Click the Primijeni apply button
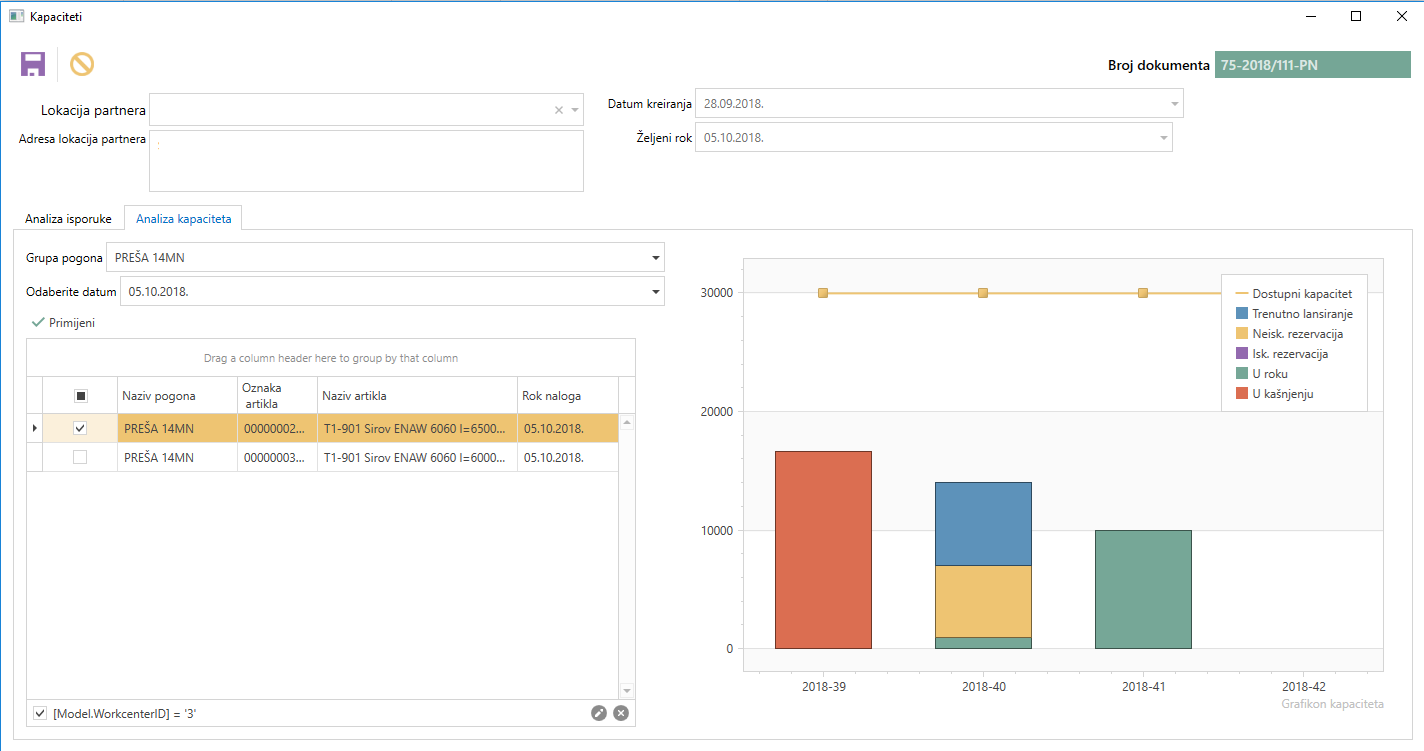 [63, 323]
